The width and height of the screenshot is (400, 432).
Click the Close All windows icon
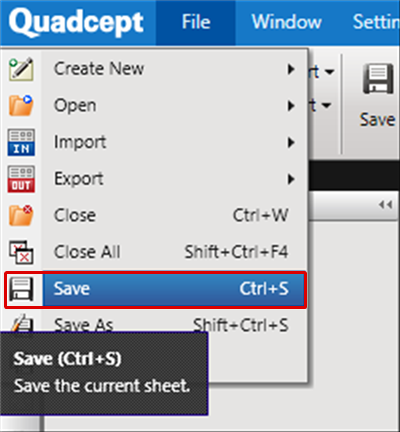[21, 252]
